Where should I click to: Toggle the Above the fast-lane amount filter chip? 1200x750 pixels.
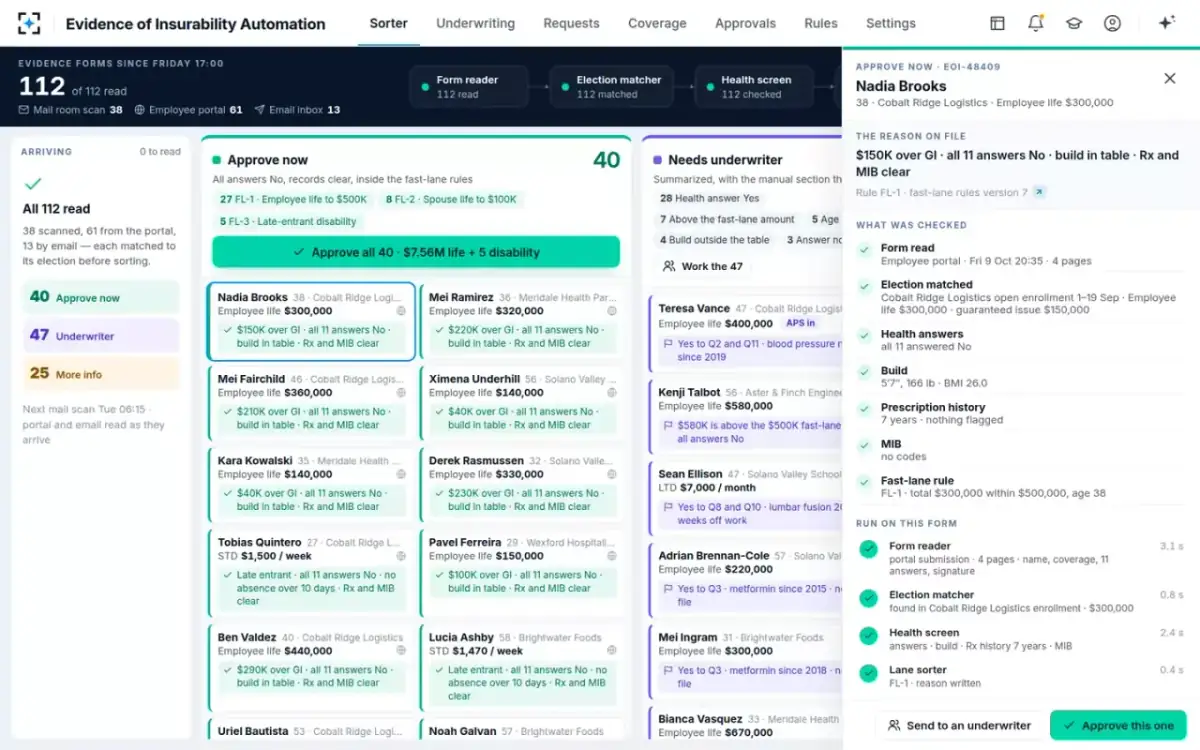(727, 219)
